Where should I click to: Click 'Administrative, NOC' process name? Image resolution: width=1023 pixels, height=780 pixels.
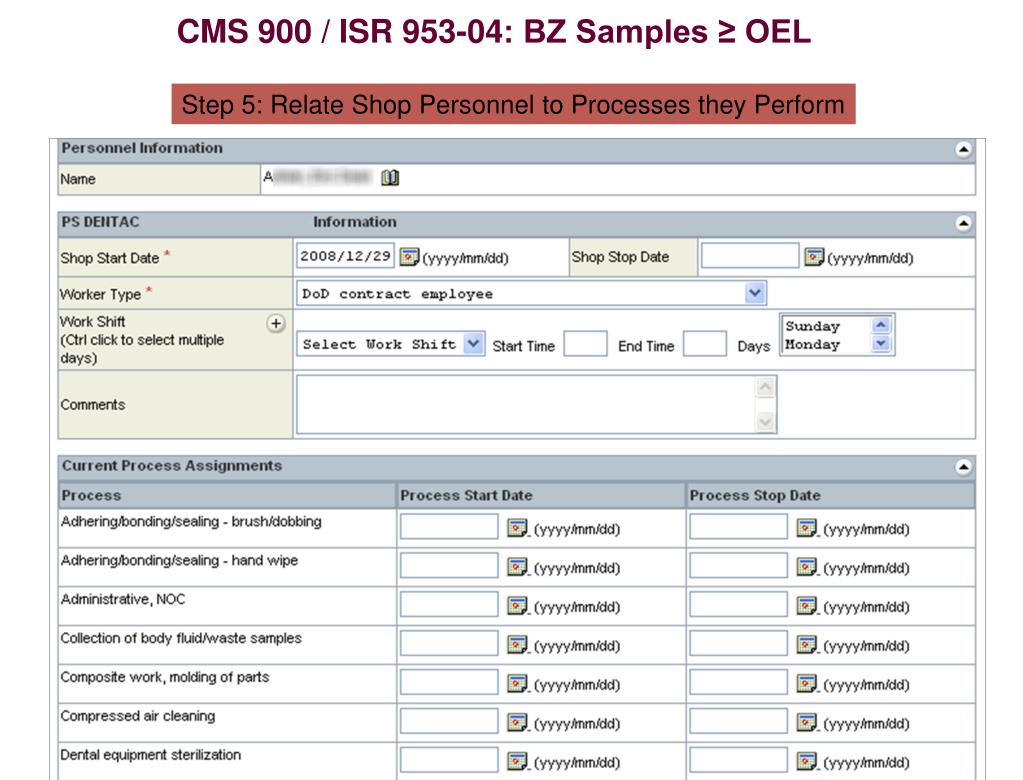(123, 599)
